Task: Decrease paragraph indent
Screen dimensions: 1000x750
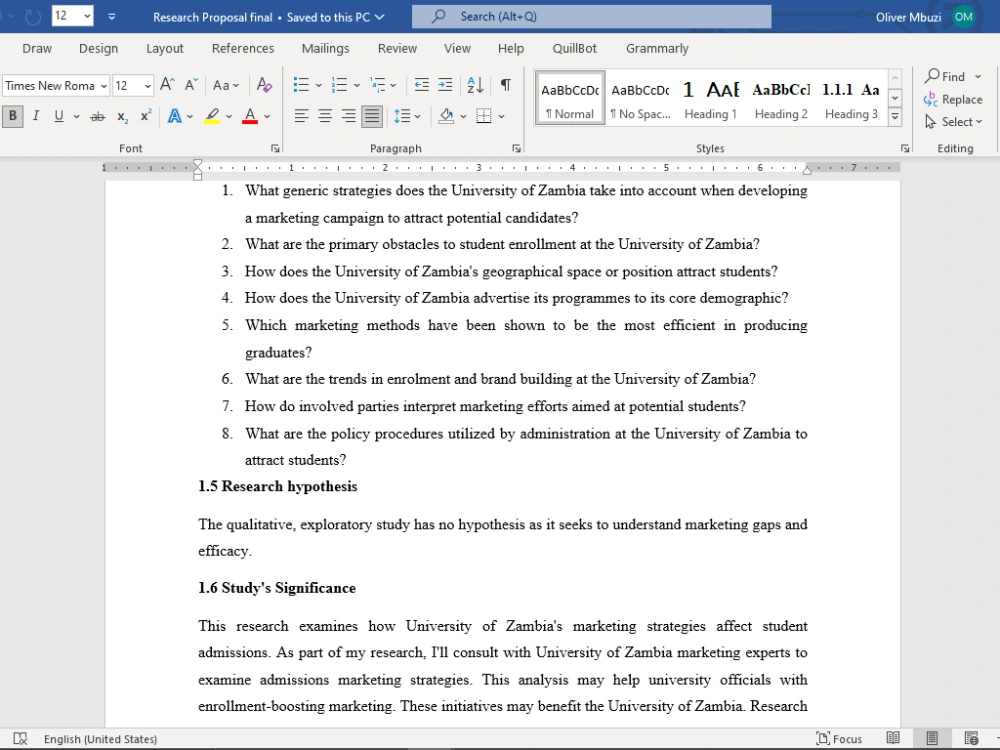Action: [x=421, y=85]
